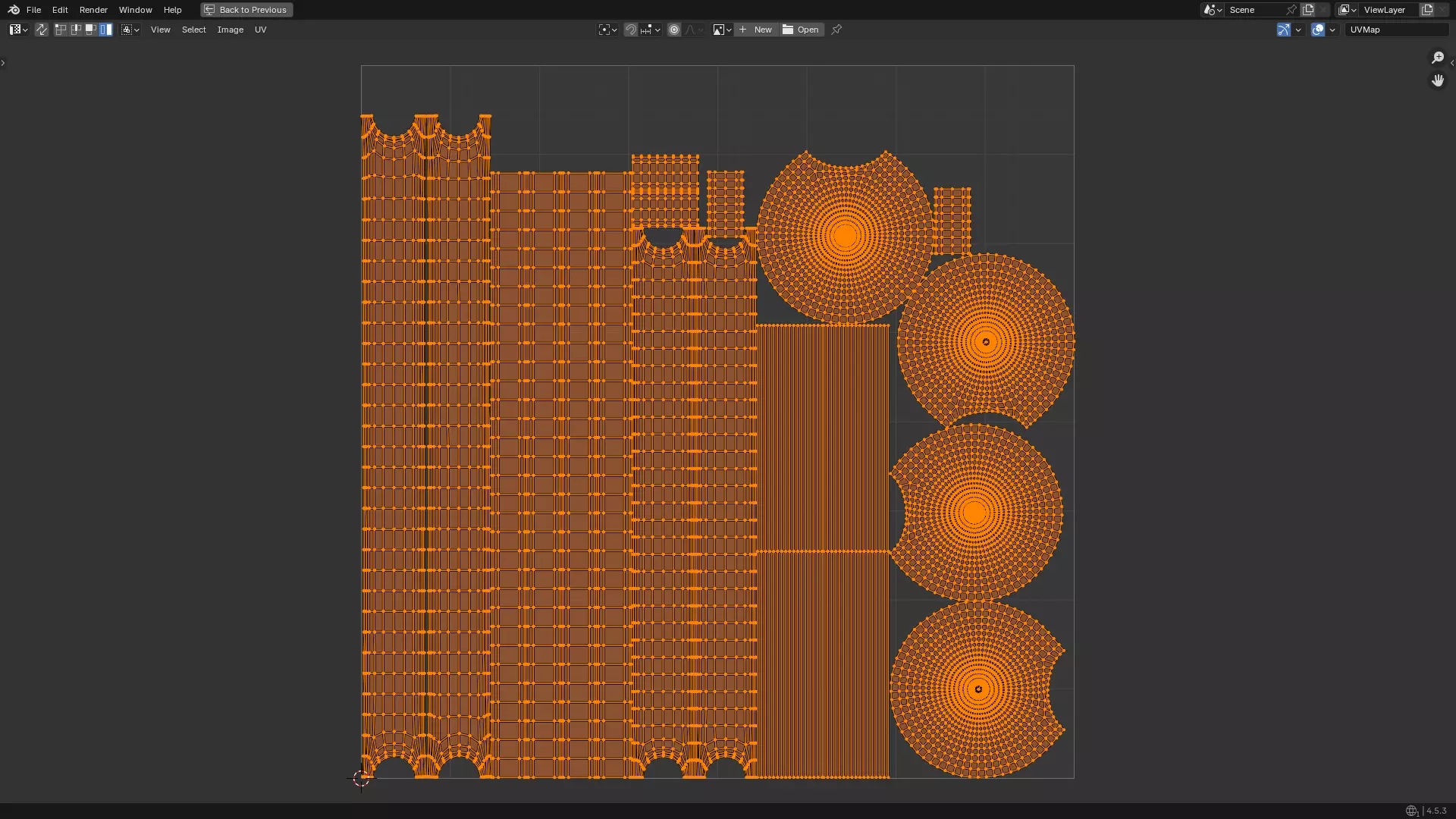This screenshot has height=819, width=1456.
Task: Select vertex selection mode icon
Action: pyautogui.click(x=61, y=30)
